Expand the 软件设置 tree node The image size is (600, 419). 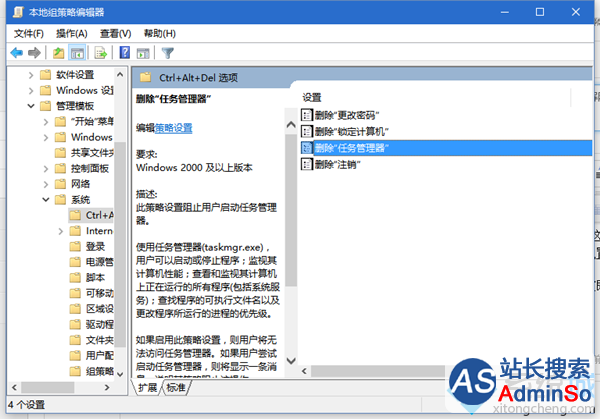click(31, 75)
